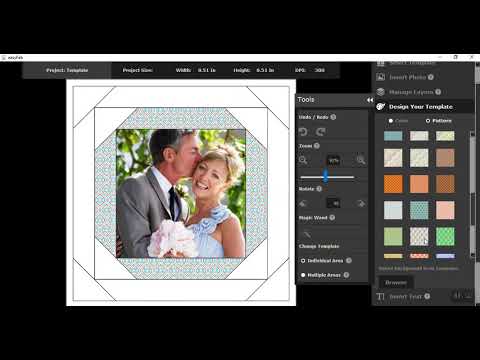Rotate left using the rotate icon

click(x=303, y=203)
